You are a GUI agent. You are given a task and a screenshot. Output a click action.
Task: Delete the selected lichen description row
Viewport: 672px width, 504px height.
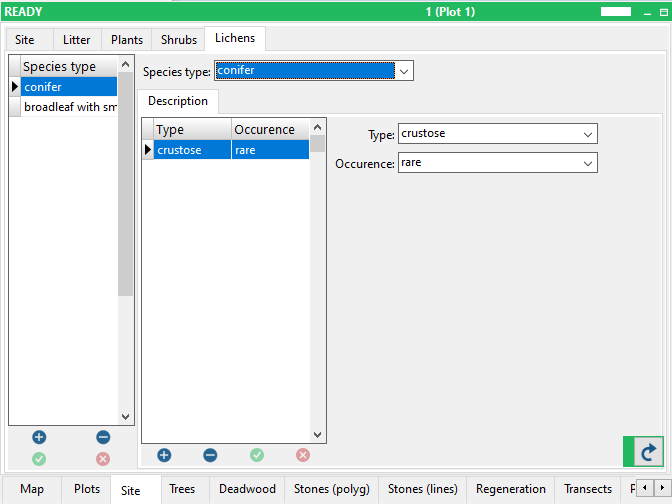point(210,455)
